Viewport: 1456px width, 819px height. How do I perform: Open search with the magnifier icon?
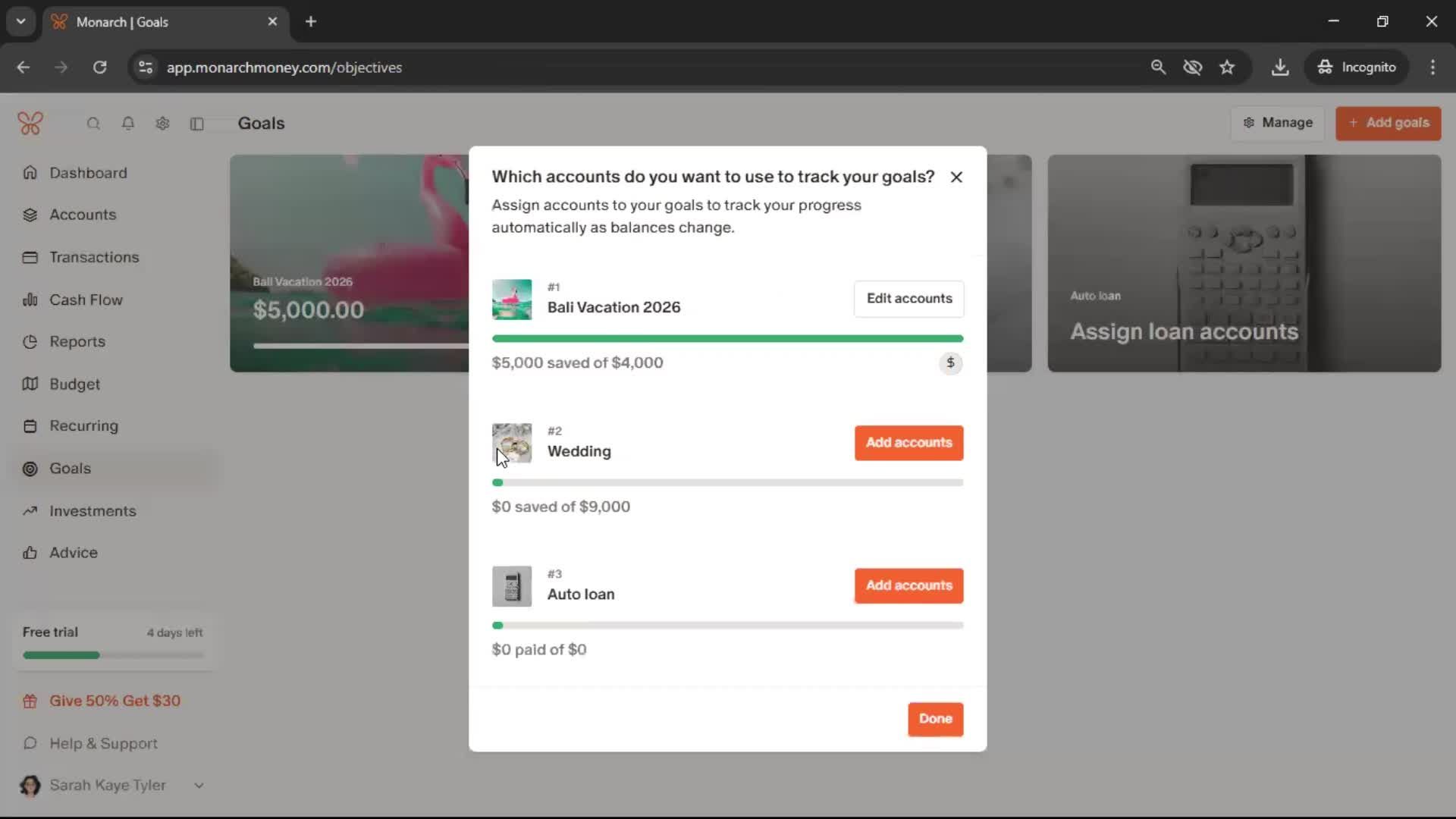click(x=93, y=124)
